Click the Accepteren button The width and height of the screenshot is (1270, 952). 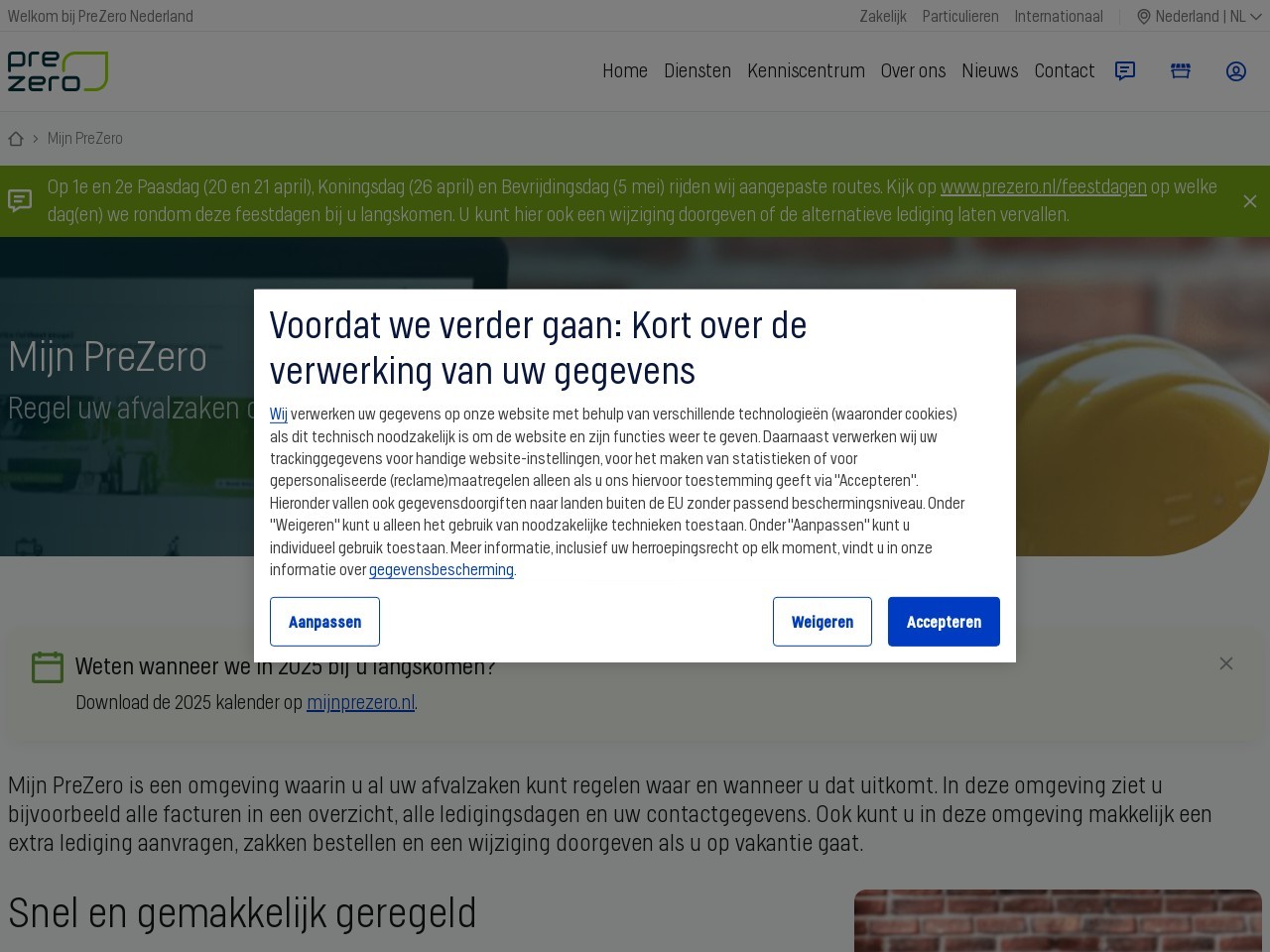[x=944, y=622]
